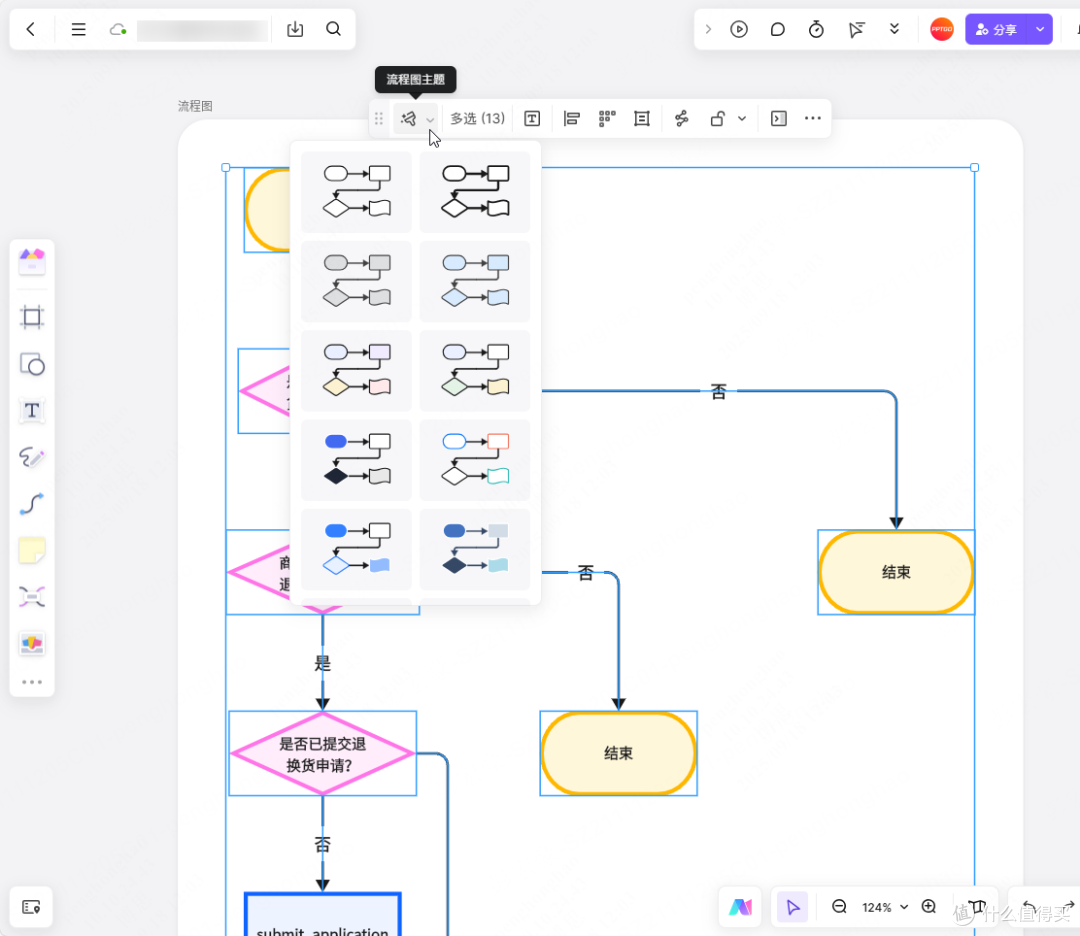Image resolution: width=1080 pixels, height=936 pixels.
Task: Zoom in with the plus magnifier
Action: [929, 907]
